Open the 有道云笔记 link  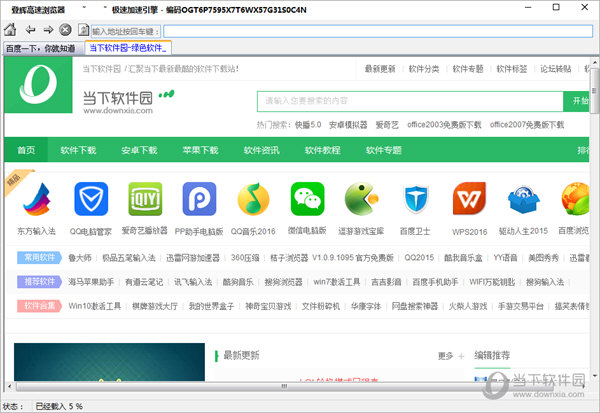click(144, 282)
